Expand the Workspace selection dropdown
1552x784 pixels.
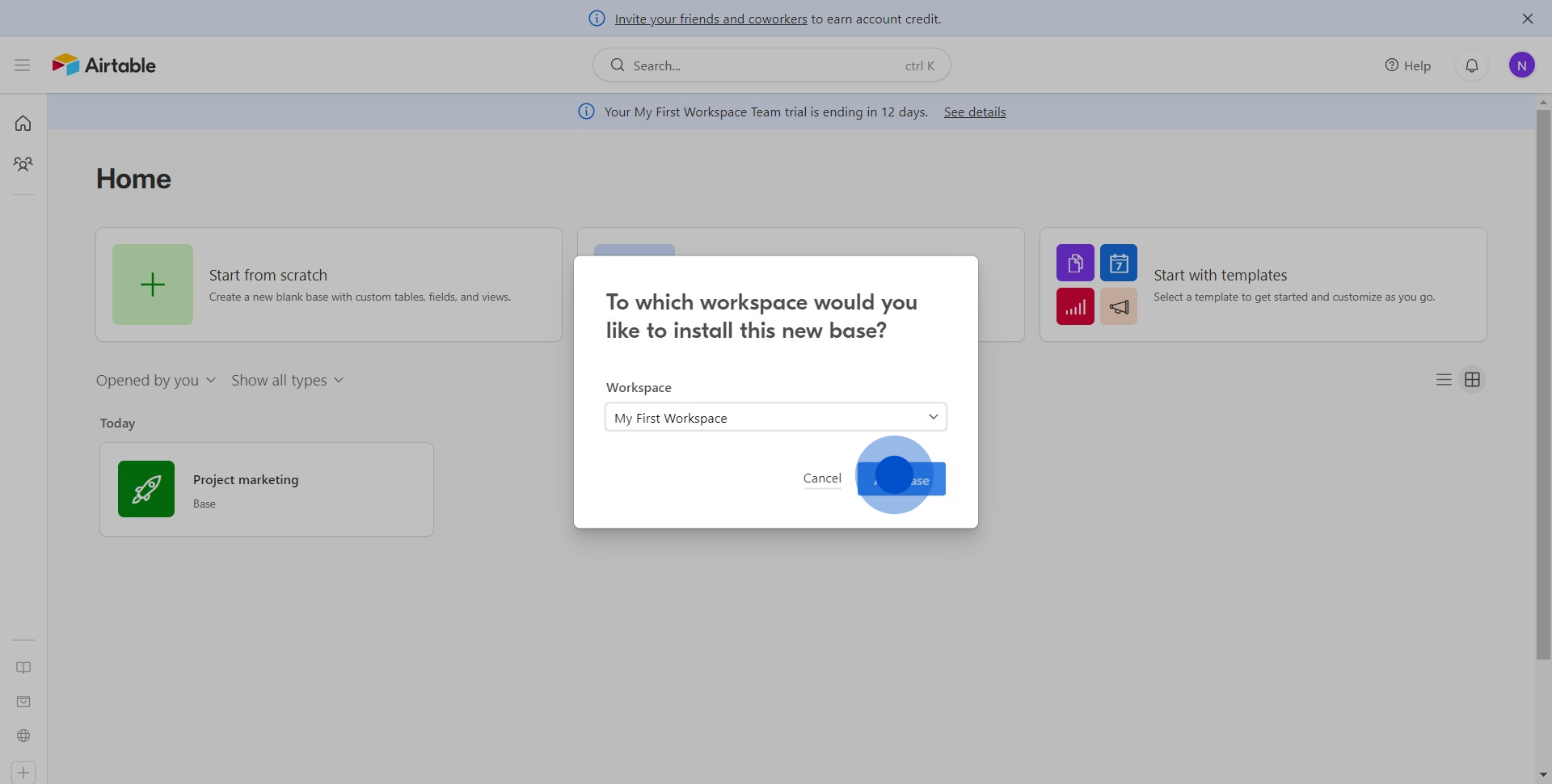[775, 417]
